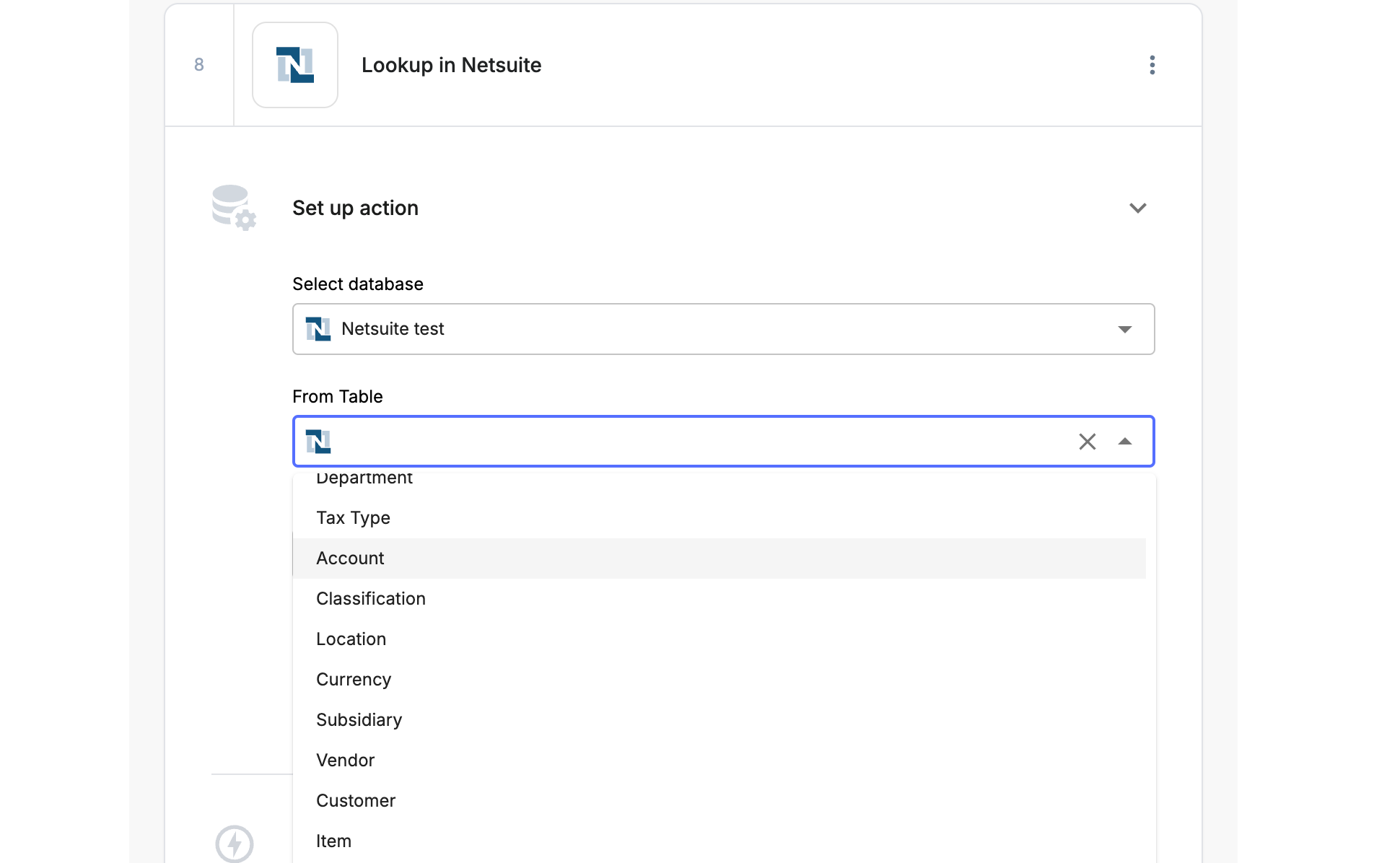Open the three-dot step options menu
The height and width of the screenshot is (863, 1400).
(x=1152, y=65)
